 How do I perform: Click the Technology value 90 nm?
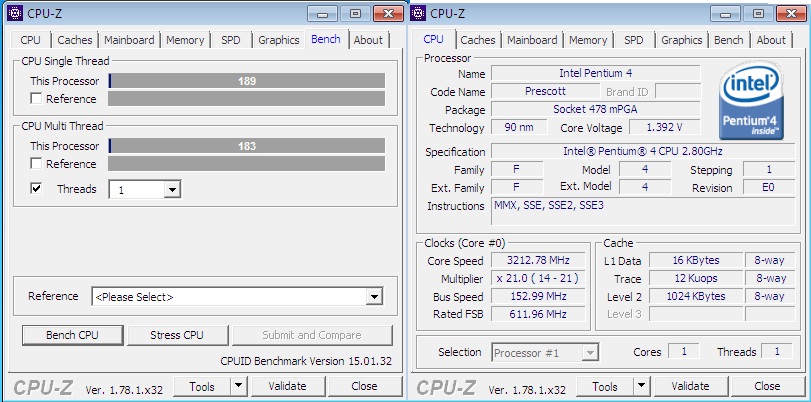(519, 127)
